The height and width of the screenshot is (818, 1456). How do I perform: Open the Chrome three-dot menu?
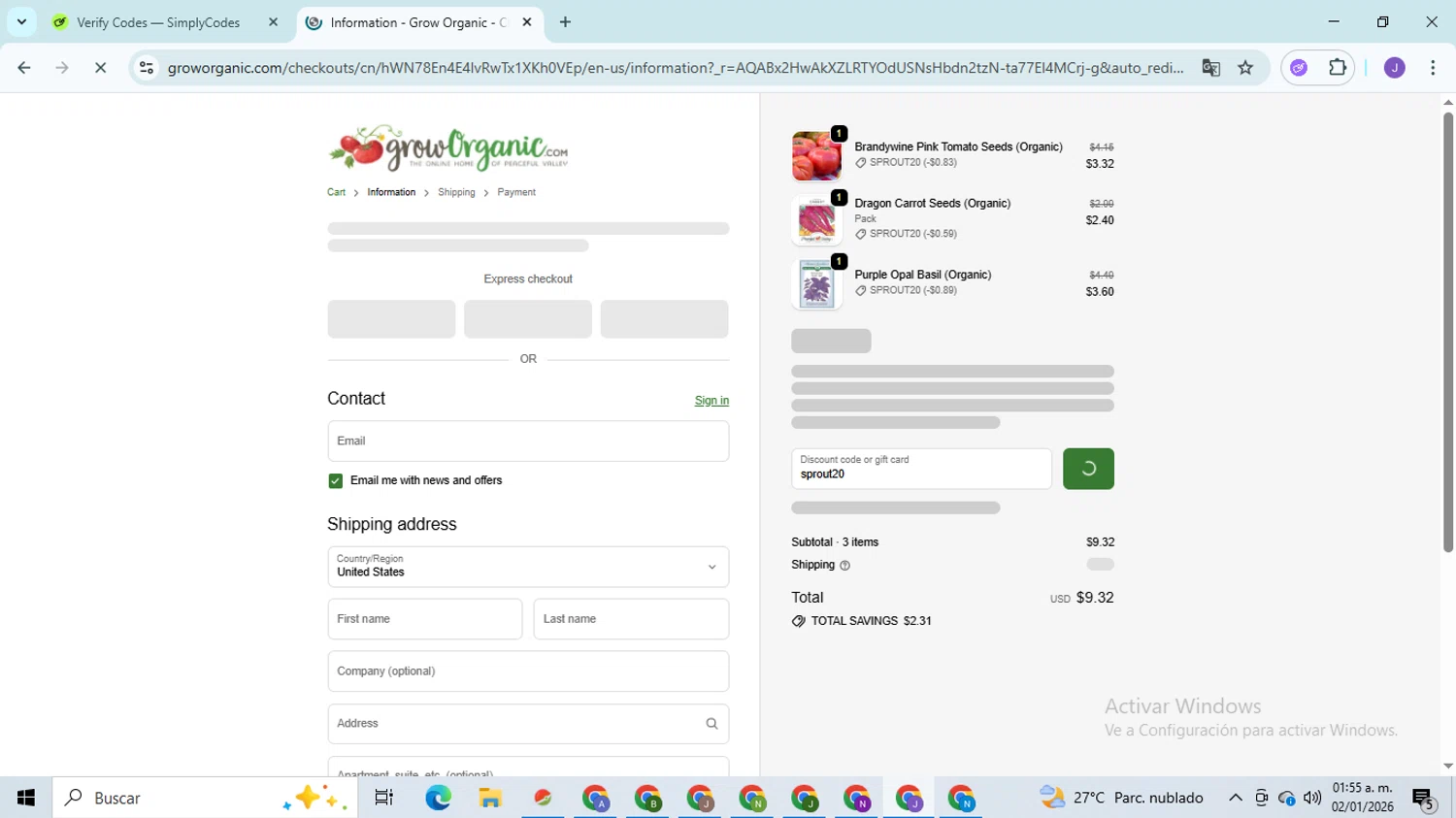(1433, 68)
